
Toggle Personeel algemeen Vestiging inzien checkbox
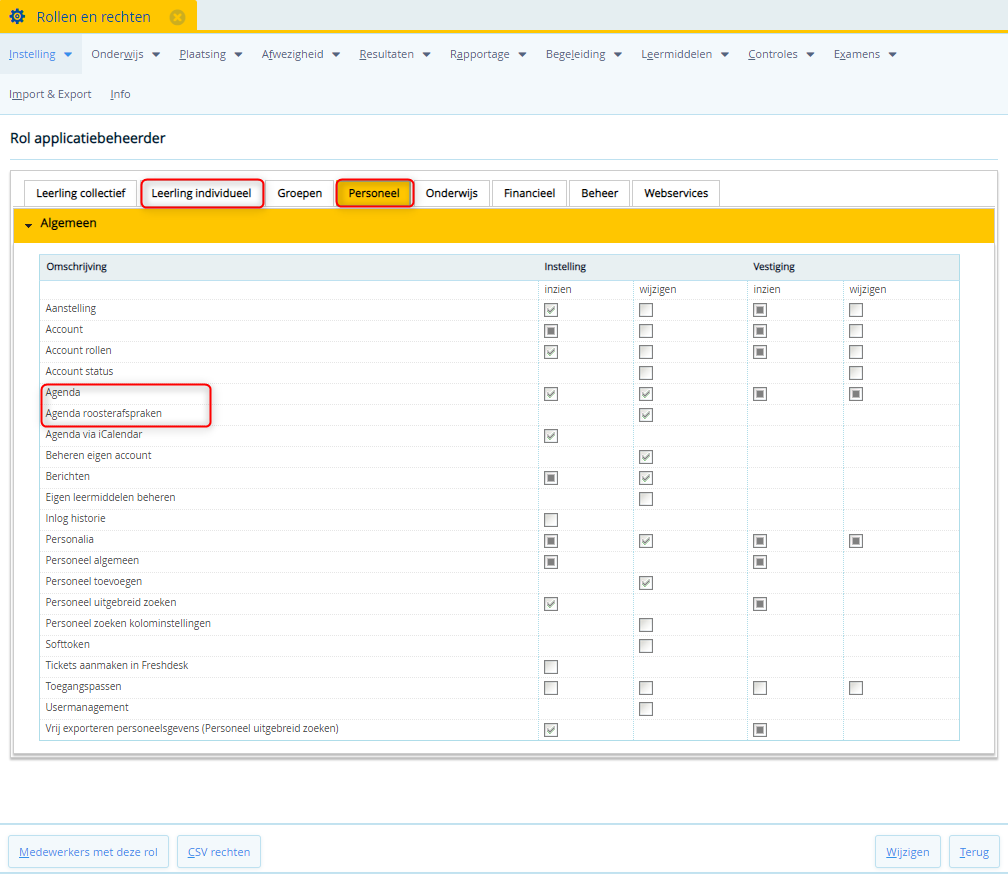click(760, 562)
